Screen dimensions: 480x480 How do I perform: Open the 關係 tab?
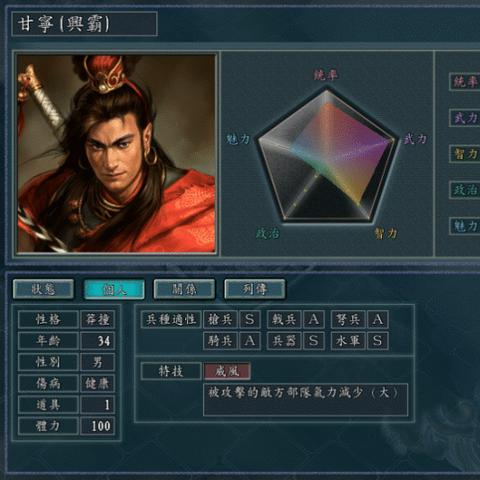coord(184,289)
